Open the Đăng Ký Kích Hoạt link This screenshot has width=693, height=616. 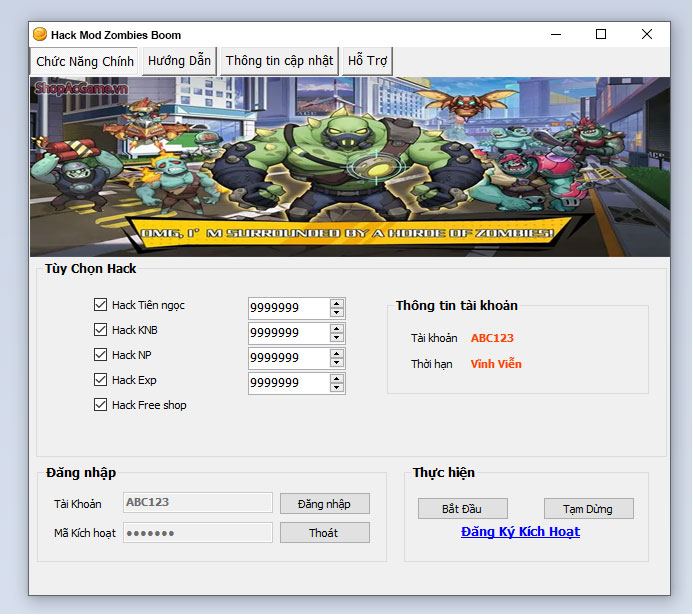pyautogui.click(x=520, y=532)
